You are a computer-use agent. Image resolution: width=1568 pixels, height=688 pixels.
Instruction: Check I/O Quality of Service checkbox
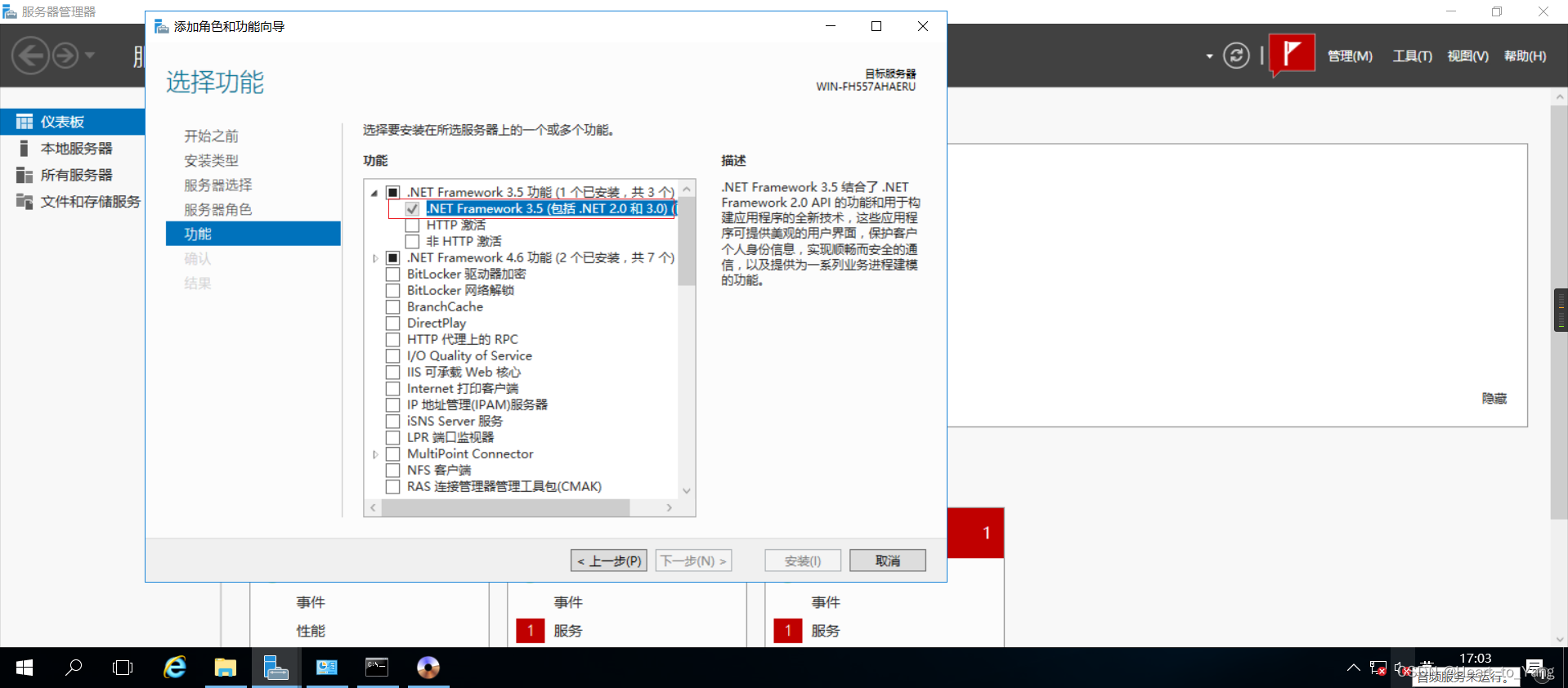pyautogui.click(x=392, y=355)
